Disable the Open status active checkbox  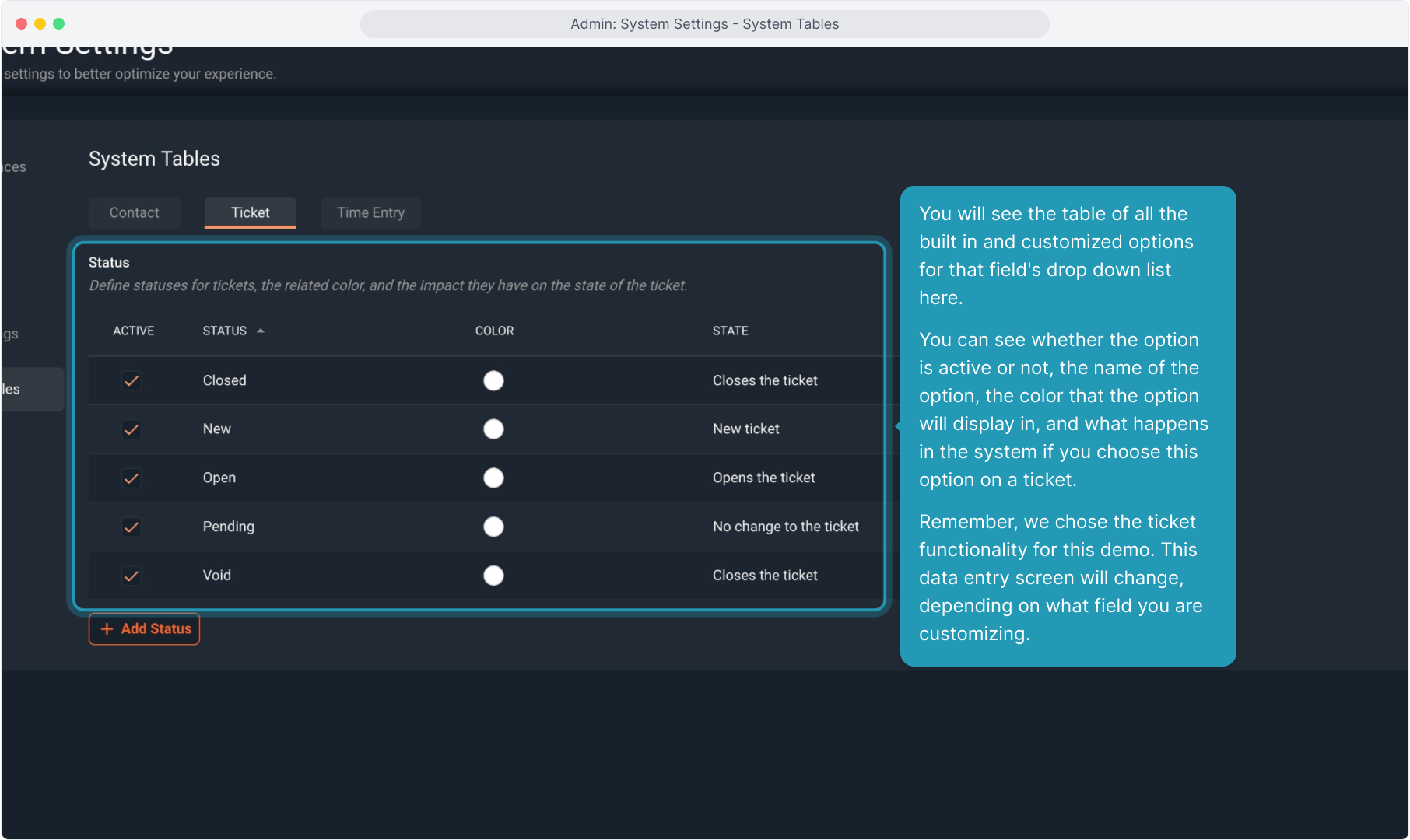click(132, 478)
